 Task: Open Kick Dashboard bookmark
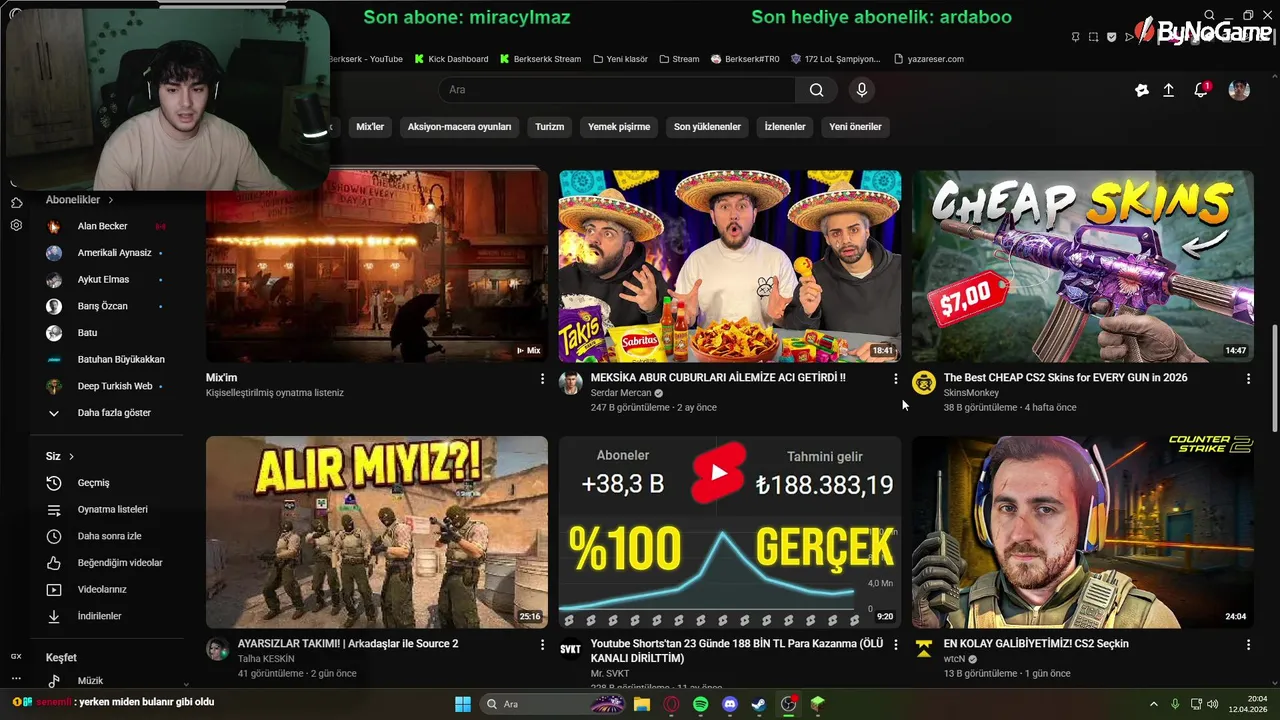451,59
